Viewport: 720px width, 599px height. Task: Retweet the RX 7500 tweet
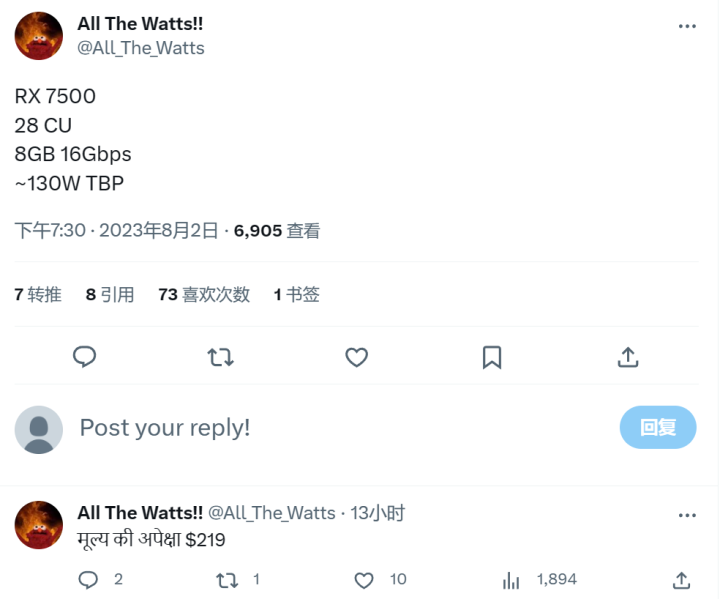pyautogui.click(x=220, y=357)
